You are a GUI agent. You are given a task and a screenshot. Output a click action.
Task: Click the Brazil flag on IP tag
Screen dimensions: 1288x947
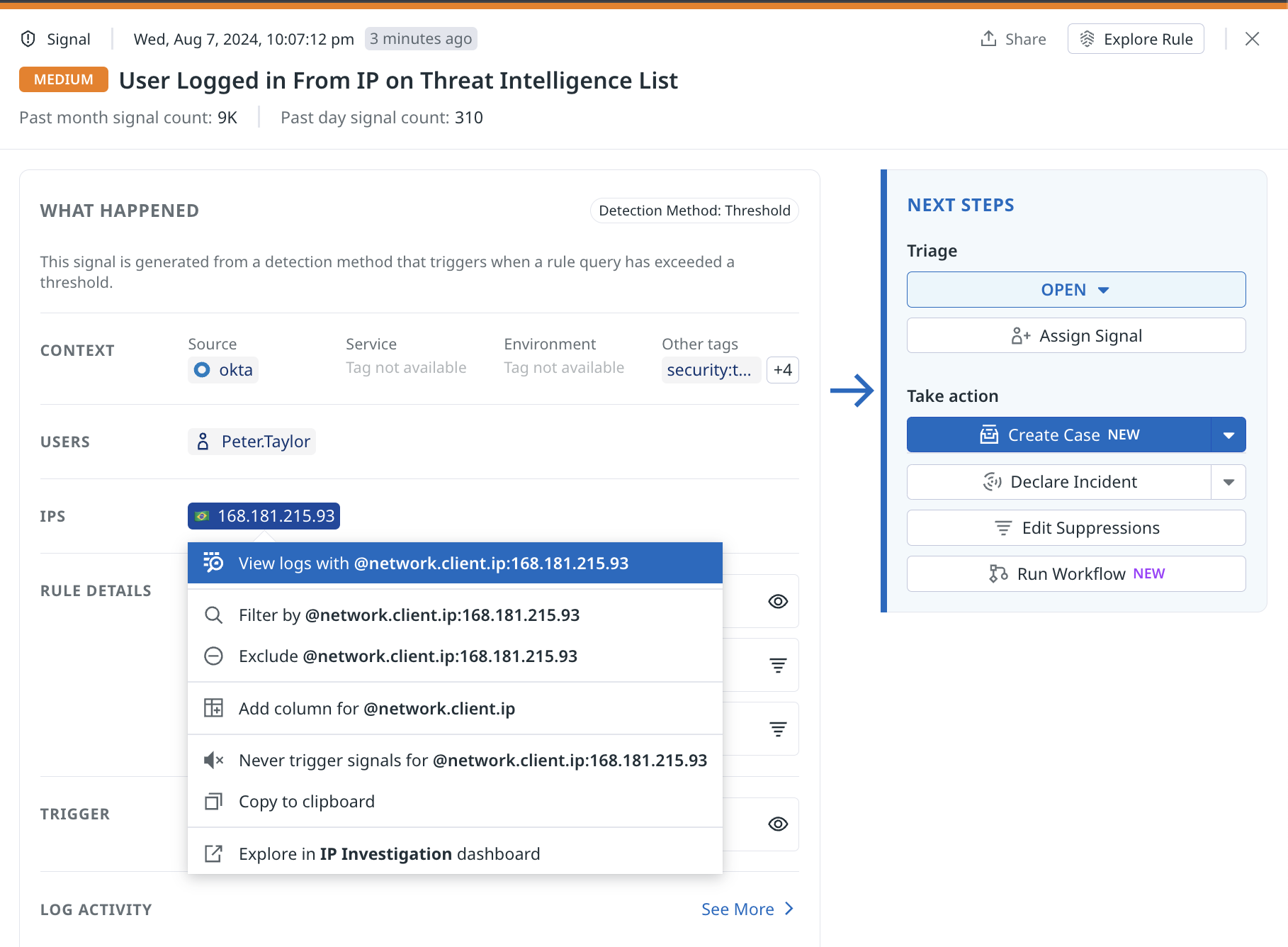pyautogui.click(x=203, y=516)
